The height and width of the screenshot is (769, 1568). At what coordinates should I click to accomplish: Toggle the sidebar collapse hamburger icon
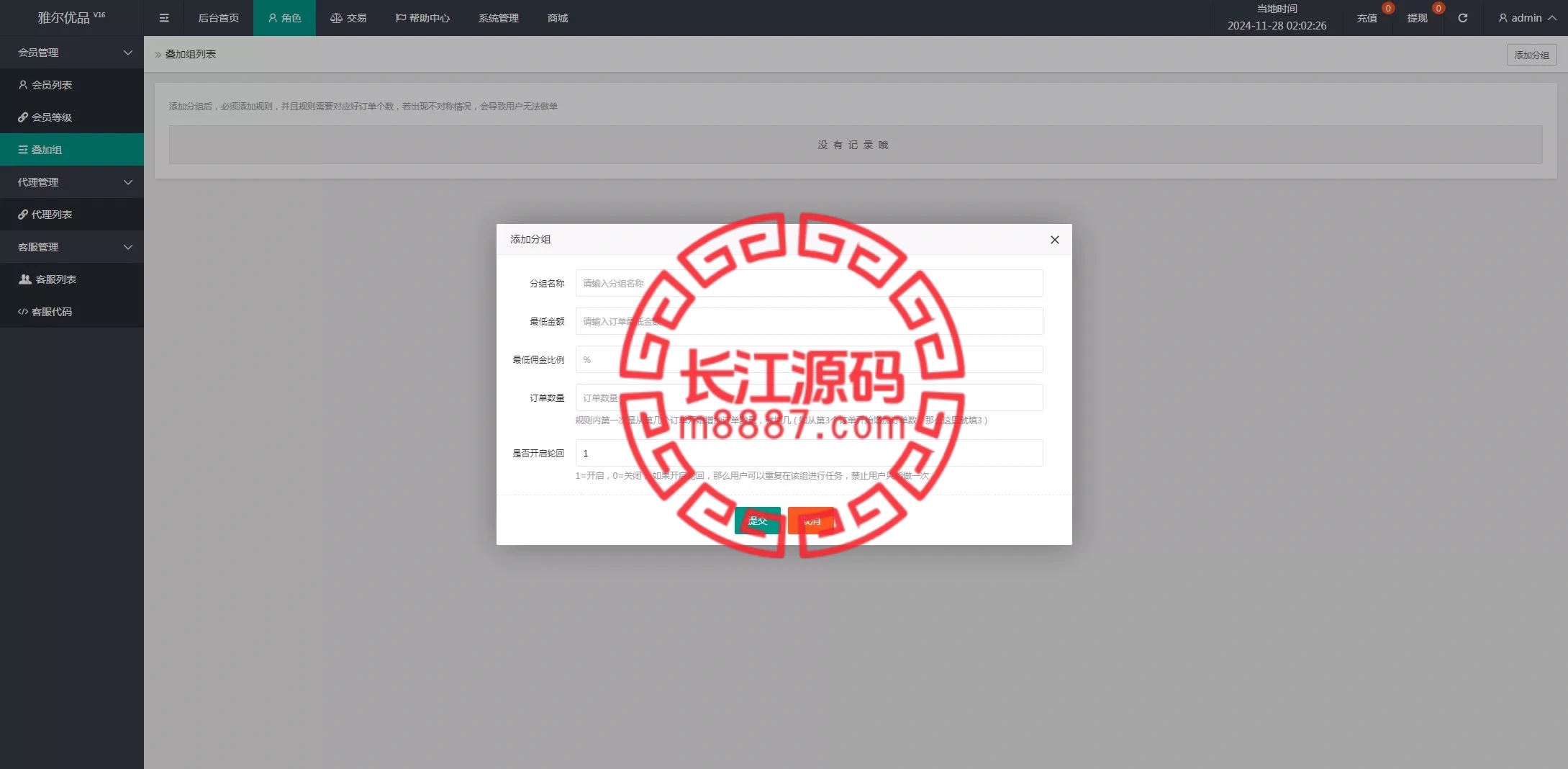[164, 18]
